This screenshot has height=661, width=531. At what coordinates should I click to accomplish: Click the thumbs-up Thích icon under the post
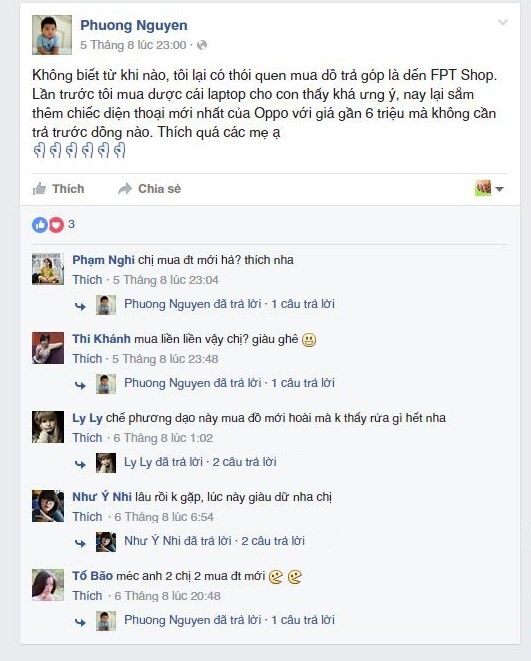pyautogui.click(x=39, y=189)
